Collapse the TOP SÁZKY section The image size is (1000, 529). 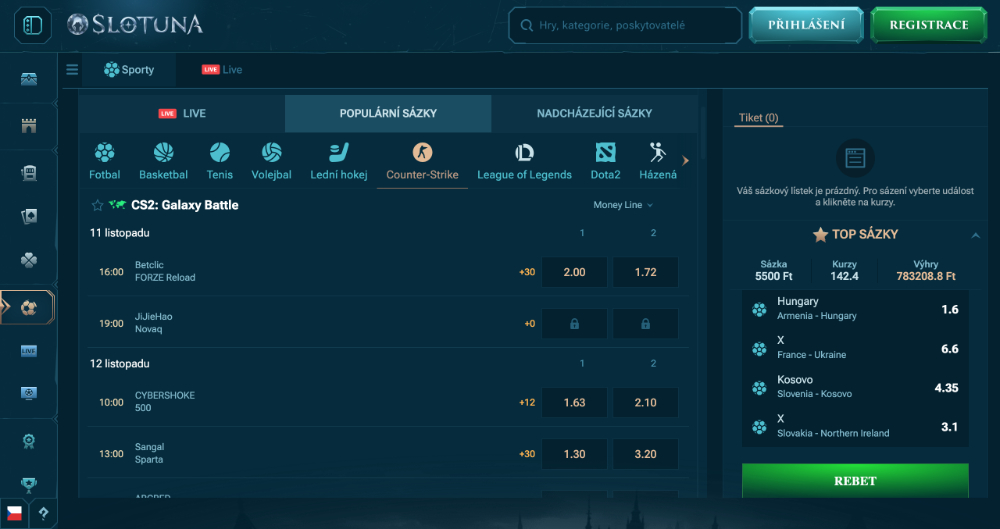click(x=975, y=235)
